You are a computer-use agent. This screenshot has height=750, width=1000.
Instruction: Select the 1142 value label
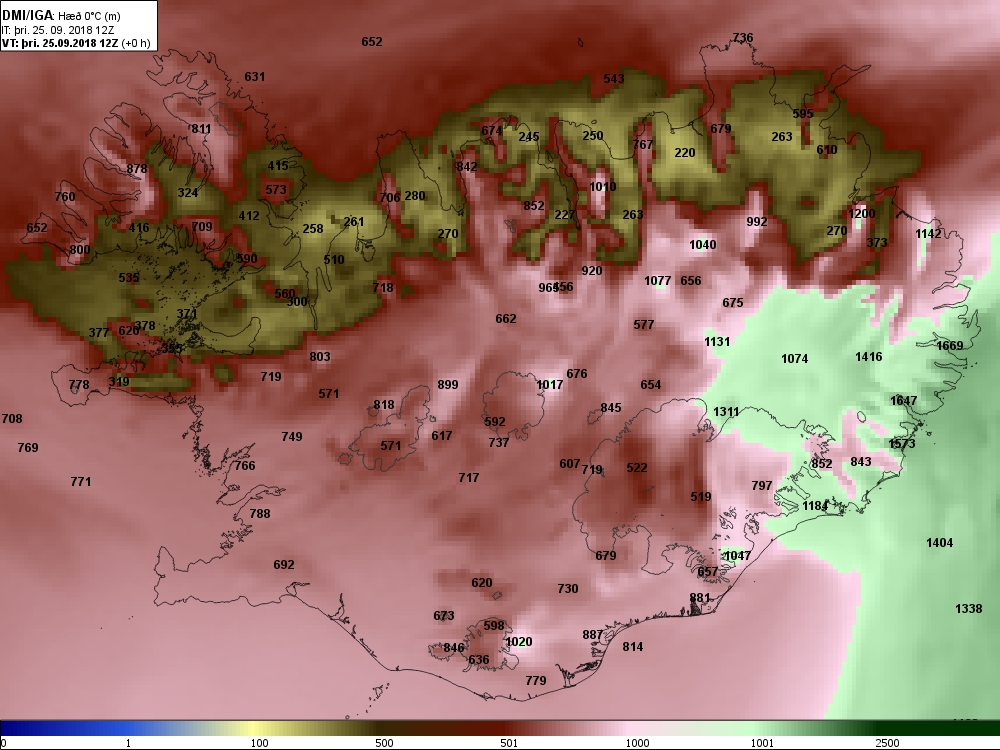pyautogui.click(x=928, y=233)
